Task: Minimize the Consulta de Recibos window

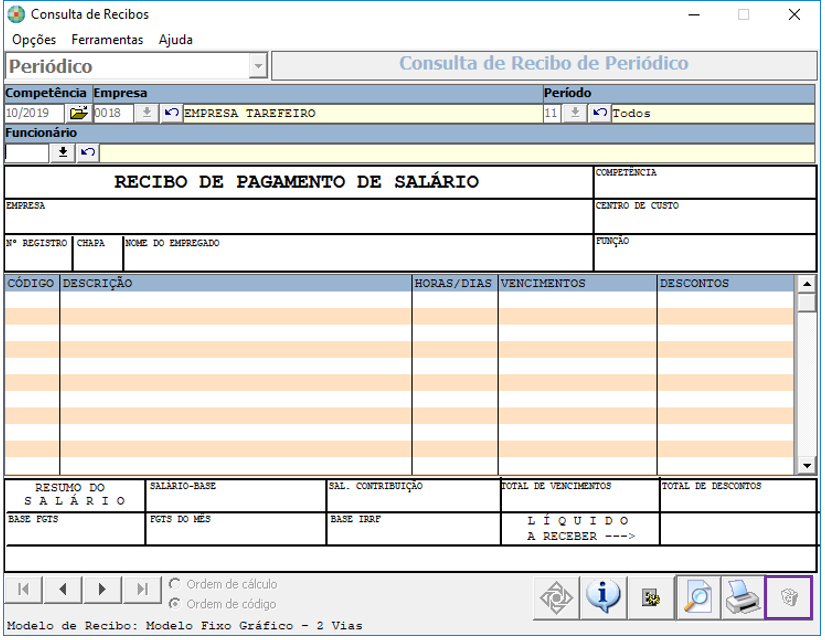Action: [x=694, y=15]
